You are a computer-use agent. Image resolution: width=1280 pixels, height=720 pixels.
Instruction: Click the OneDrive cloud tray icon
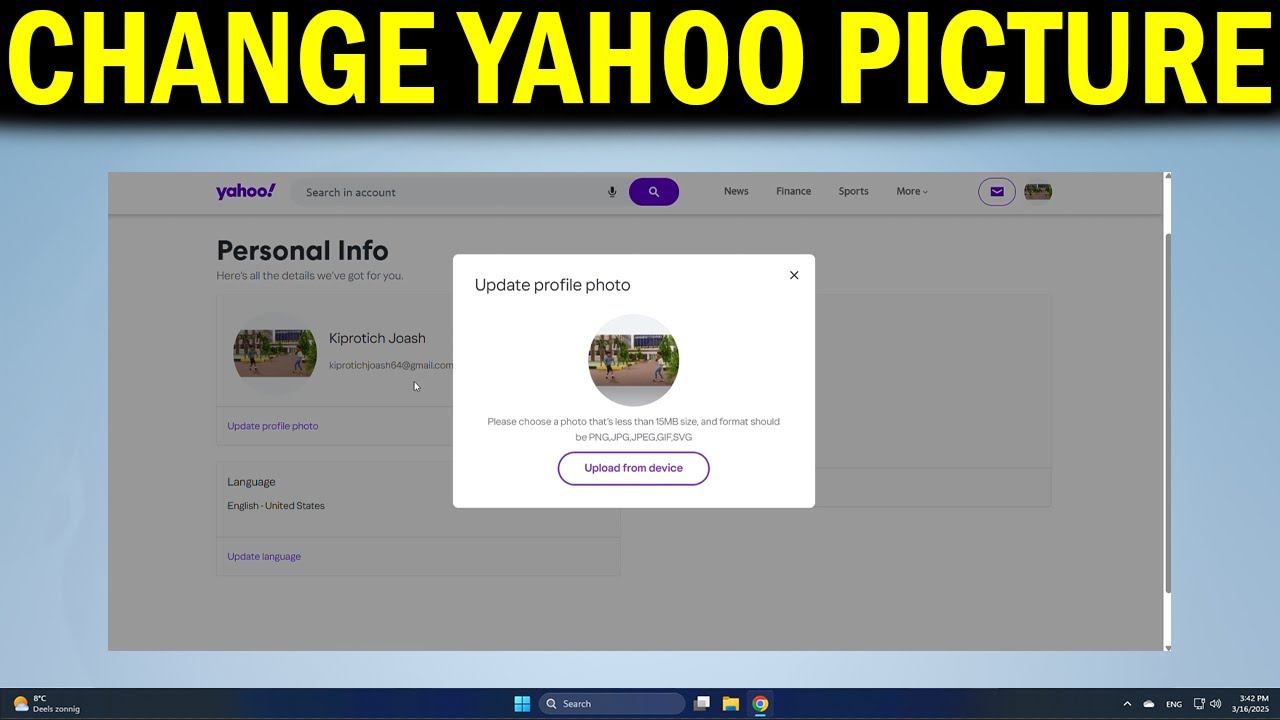click(x=1149, y=704)
